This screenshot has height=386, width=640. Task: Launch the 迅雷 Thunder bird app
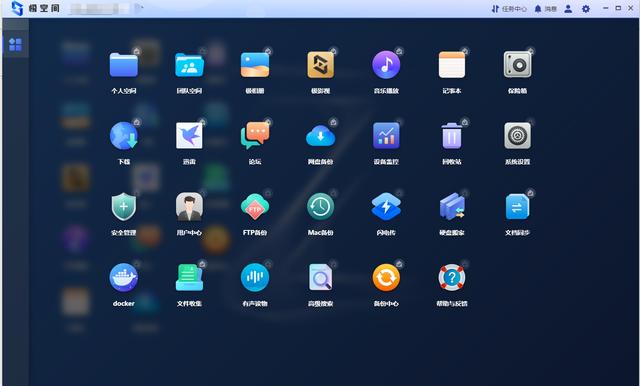(x=189, y=135)
